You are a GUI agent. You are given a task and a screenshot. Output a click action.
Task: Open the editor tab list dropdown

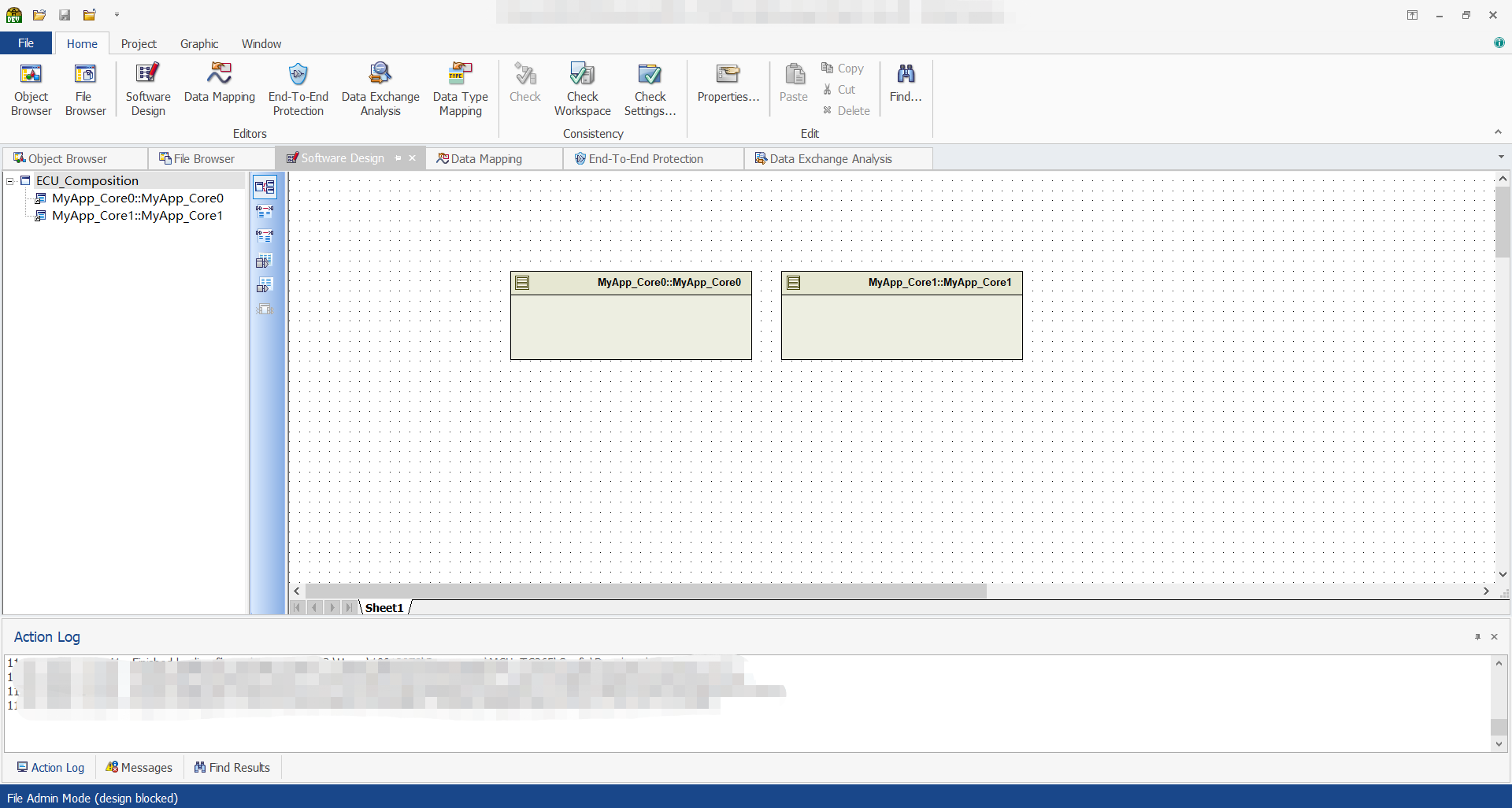click(x=1501, y=158)
